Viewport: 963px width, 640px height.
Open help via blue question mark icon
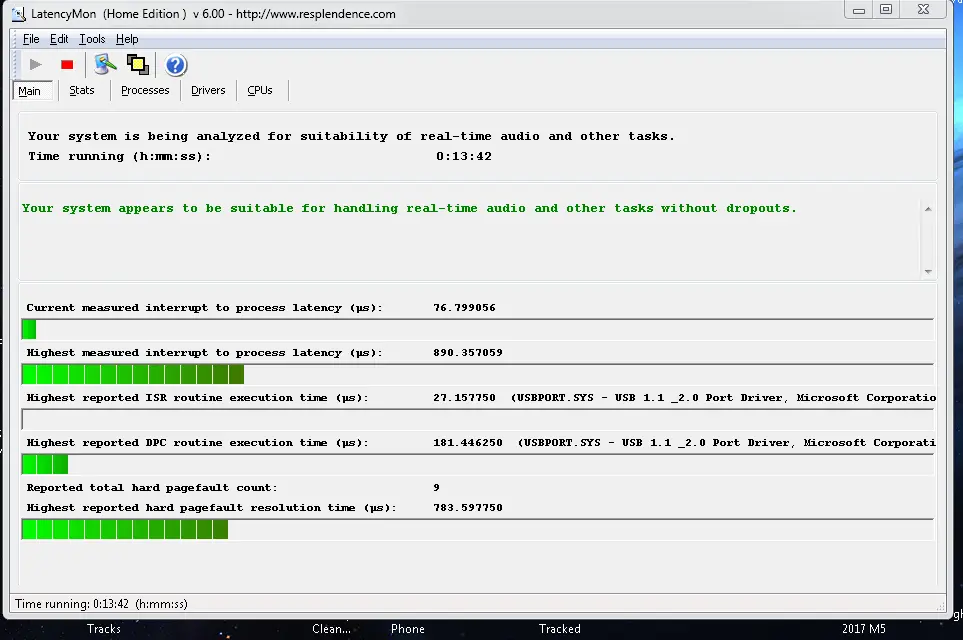175,65
